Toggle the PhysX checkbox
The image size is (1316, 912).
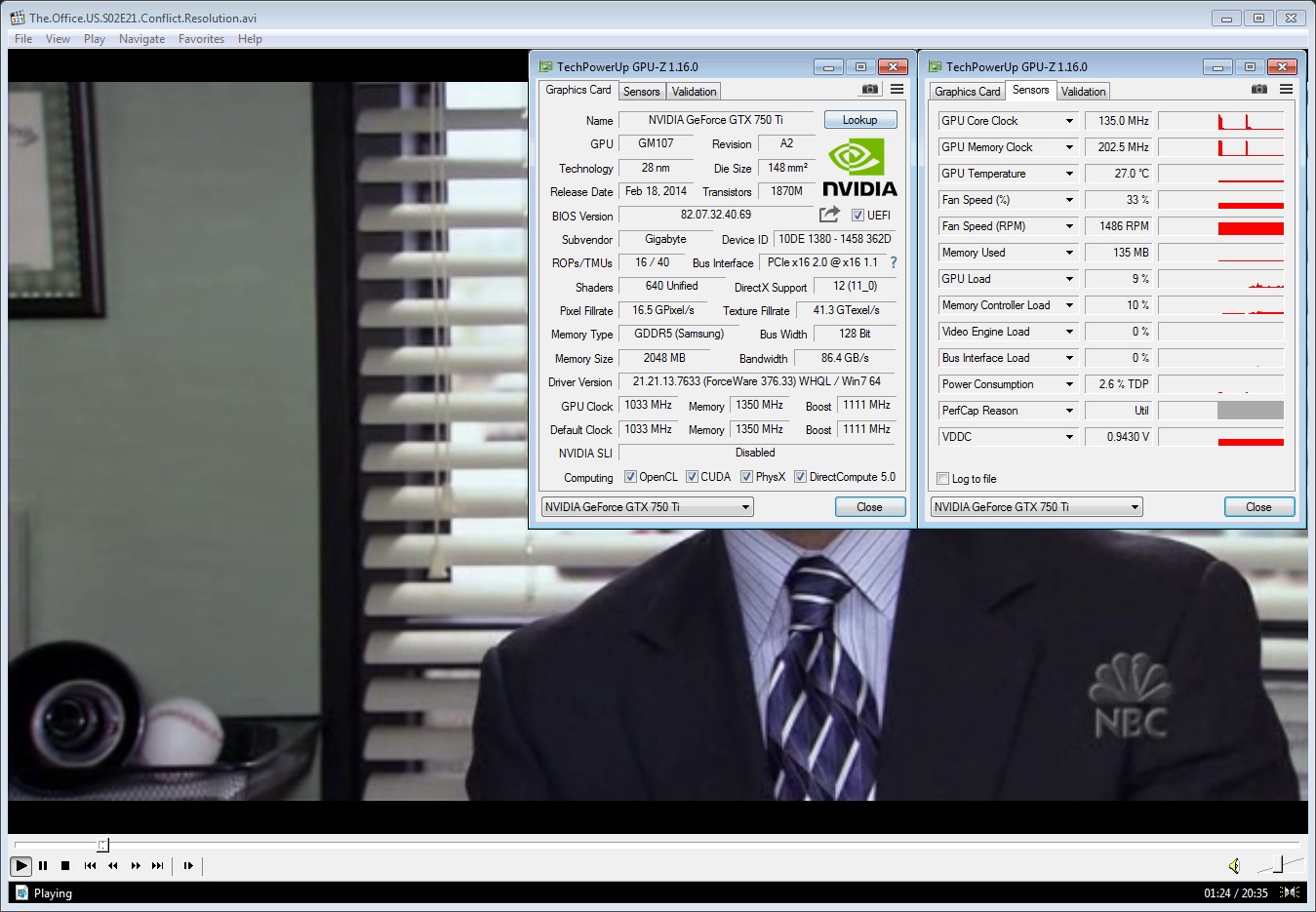[x=746, y=477]
